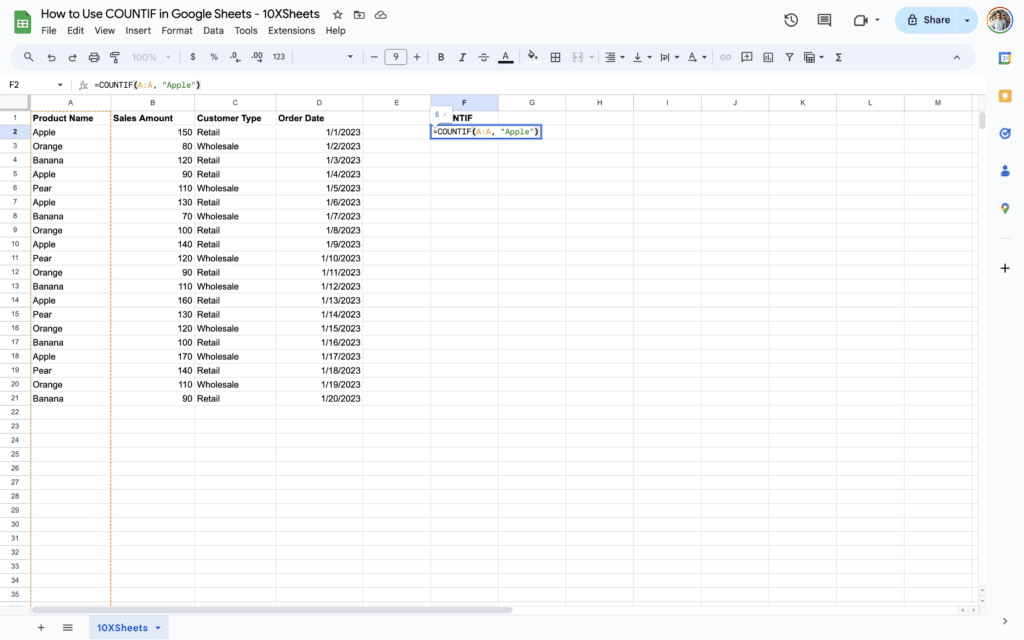Select the Italic formatting icon

tap(462, 57)
